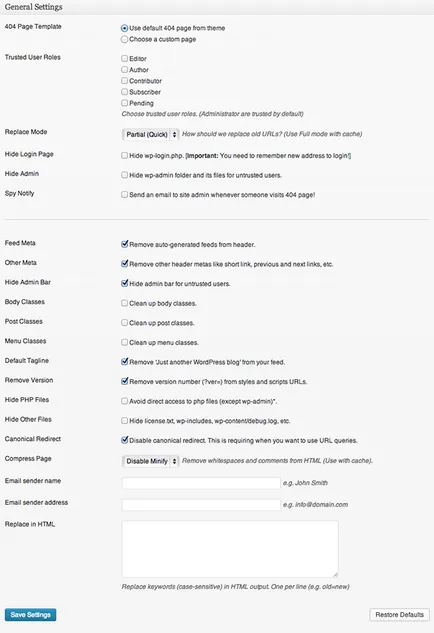434x633 pixels.
Task: Focus the Email sender address field
Action: click(x=201, y=505)
